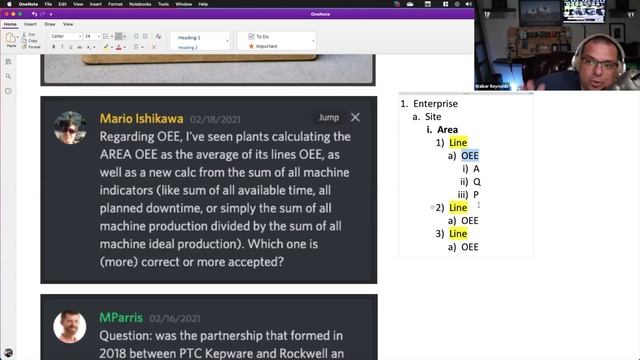Open the Notebooks menu

[x=140, y=4]
